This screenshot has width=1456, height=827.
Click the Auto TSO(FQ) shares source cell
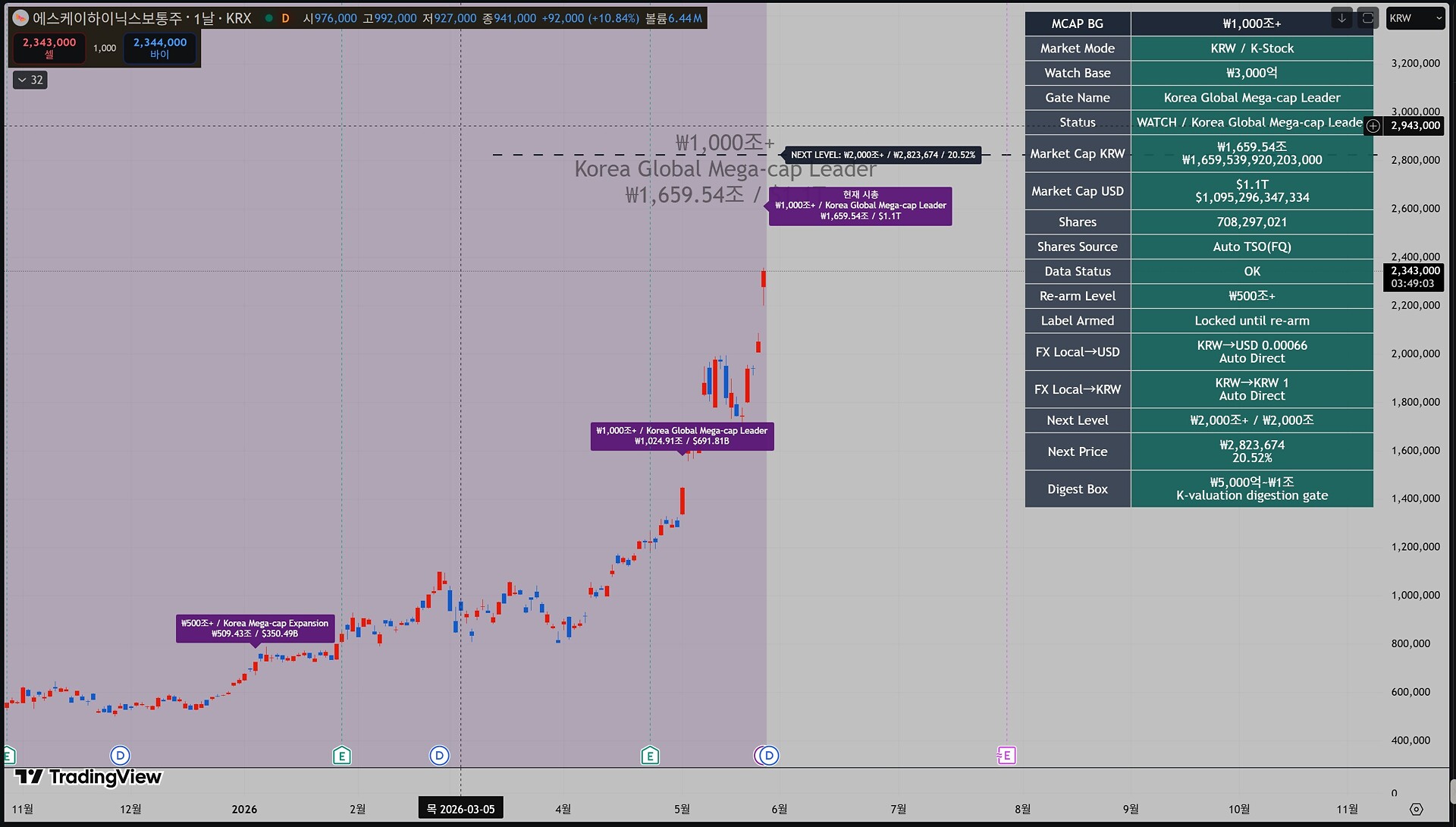[1252, 247]
